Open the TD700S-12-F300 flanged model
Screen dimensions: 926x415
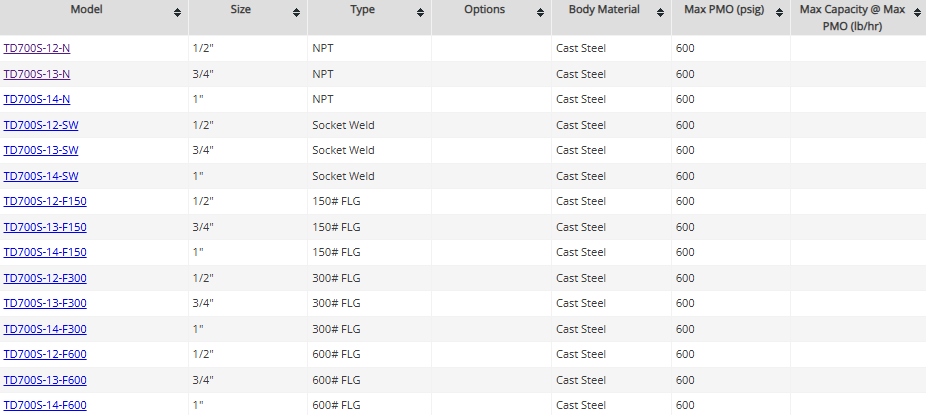click(x=45, y=278)
